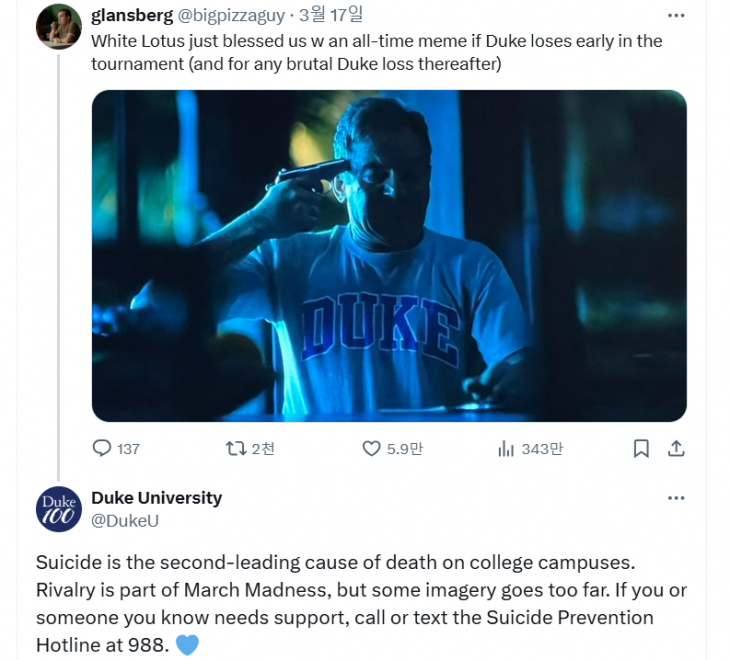The width and height of the screenshot is (730, 660).
Task: Click the 5.9만 like count
Action: [404, 449]
